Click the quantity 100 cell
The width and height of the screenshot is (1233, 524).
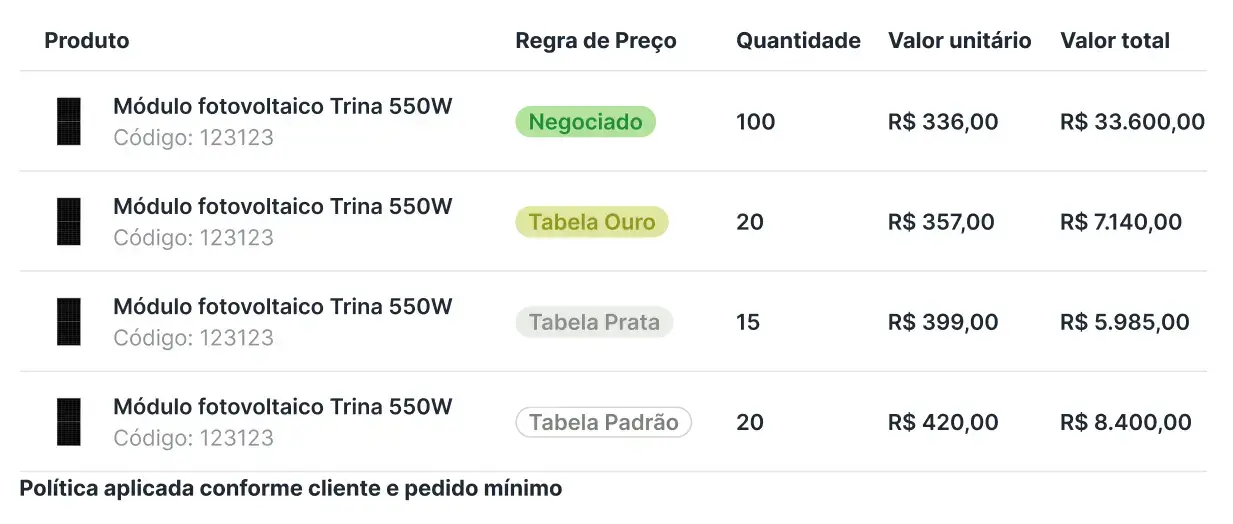(x=755, y=122)
